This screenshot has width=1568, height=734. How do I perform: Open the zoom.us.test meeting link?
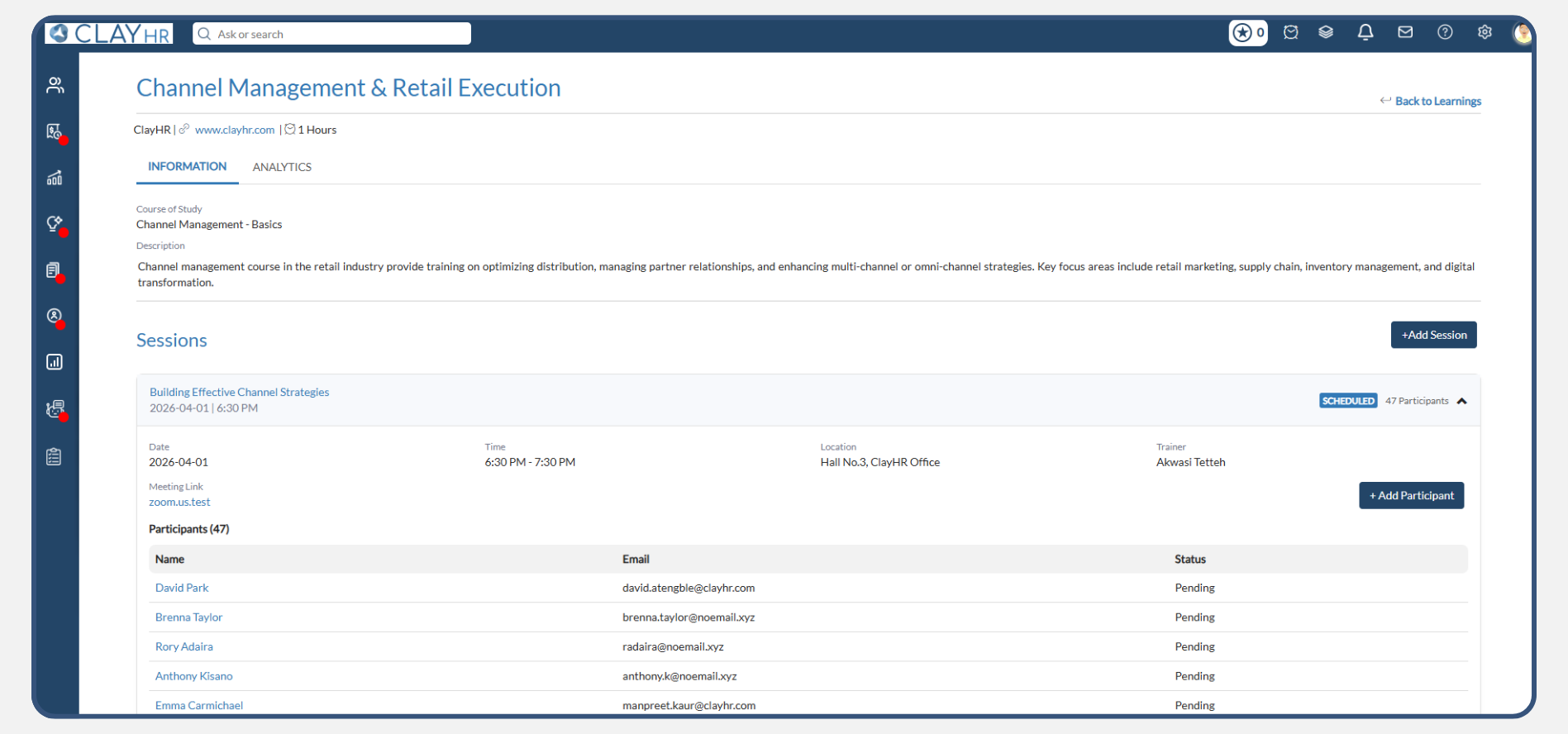pyautogui.click(x=179, y=502)
